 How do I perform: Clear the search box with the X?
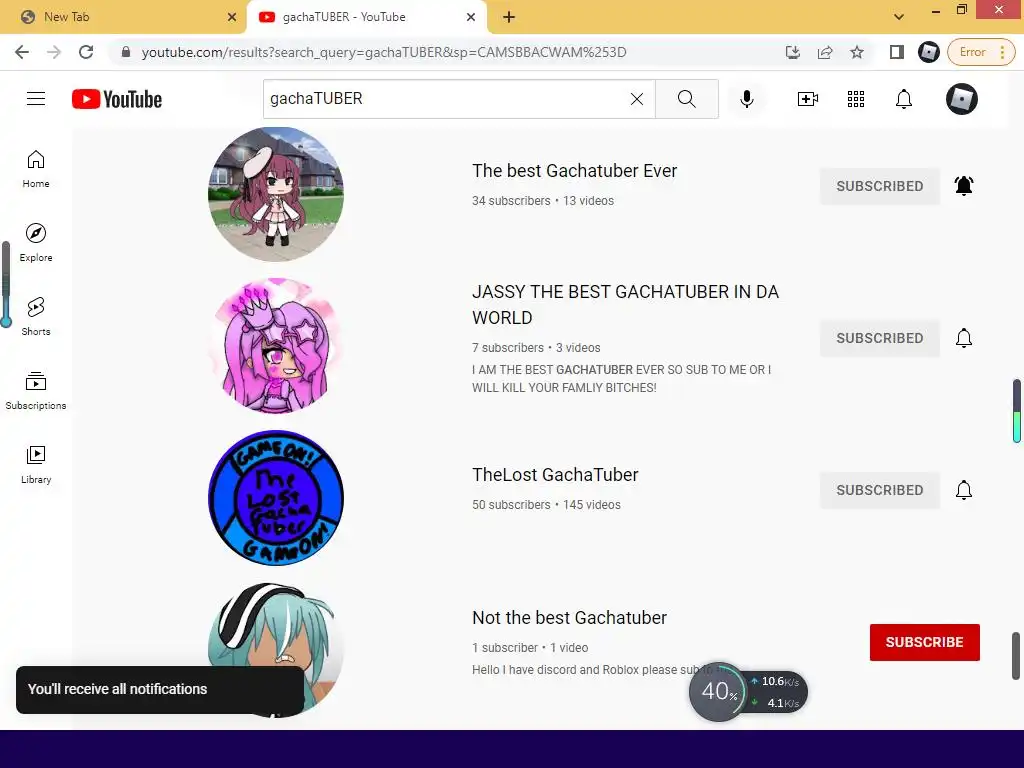click(x=637, y=99)
